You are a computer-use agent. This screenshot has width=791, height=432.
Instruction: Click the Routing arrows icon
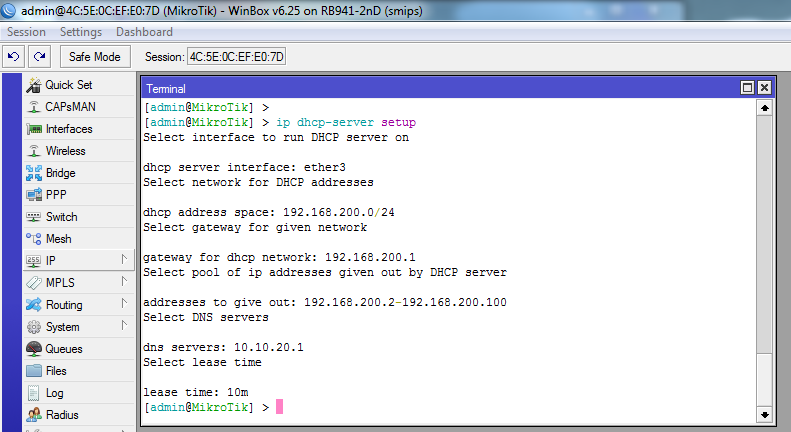[x=34, y=305]
